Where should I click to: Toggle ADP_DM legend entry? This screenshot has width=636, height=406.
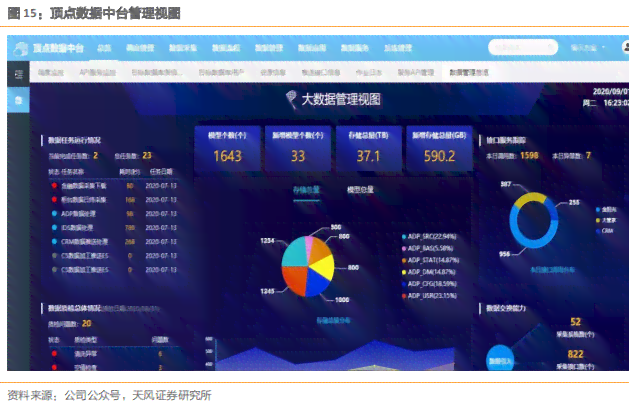pos(429,272)
